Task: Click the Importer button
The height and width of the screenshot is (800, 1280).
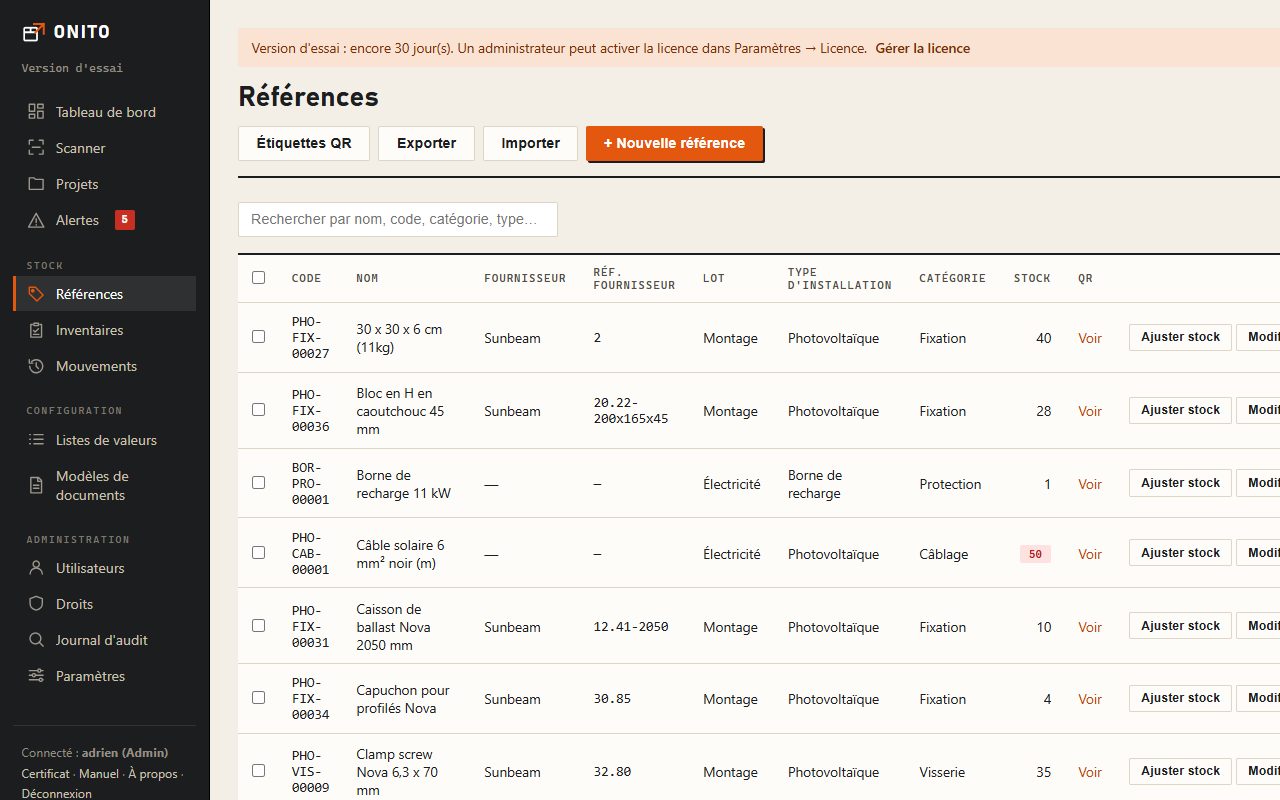Action: (x=530, y=143)
